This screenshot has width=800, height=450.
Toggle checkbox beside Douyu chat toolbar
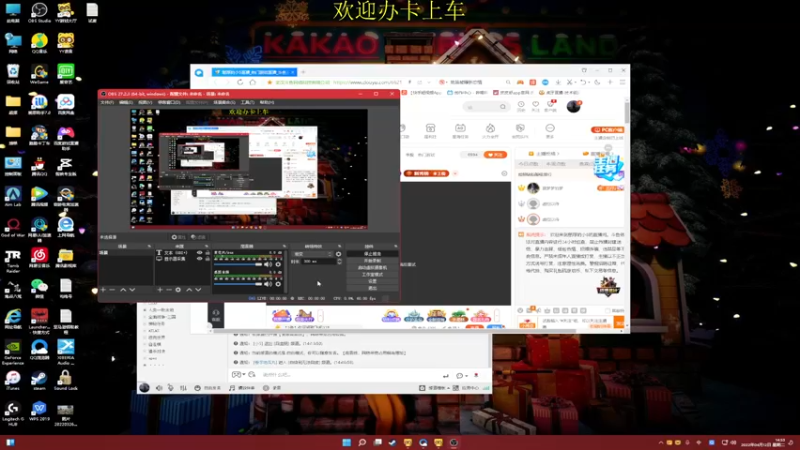click(x=607, y=310)
